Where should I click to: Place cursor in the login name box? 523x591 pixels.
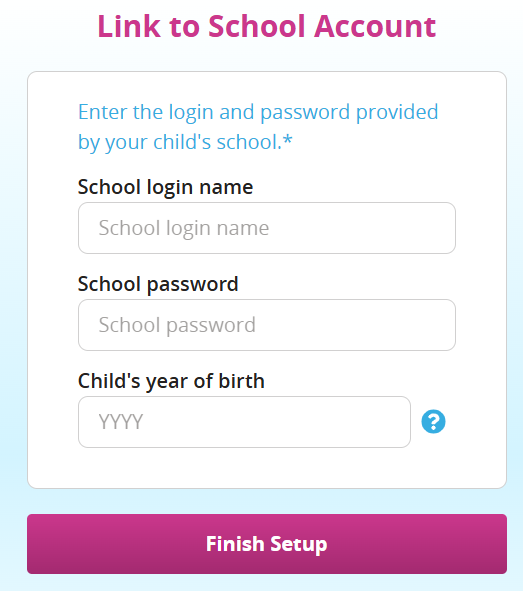pyautogui.click(x=267, y=228)
